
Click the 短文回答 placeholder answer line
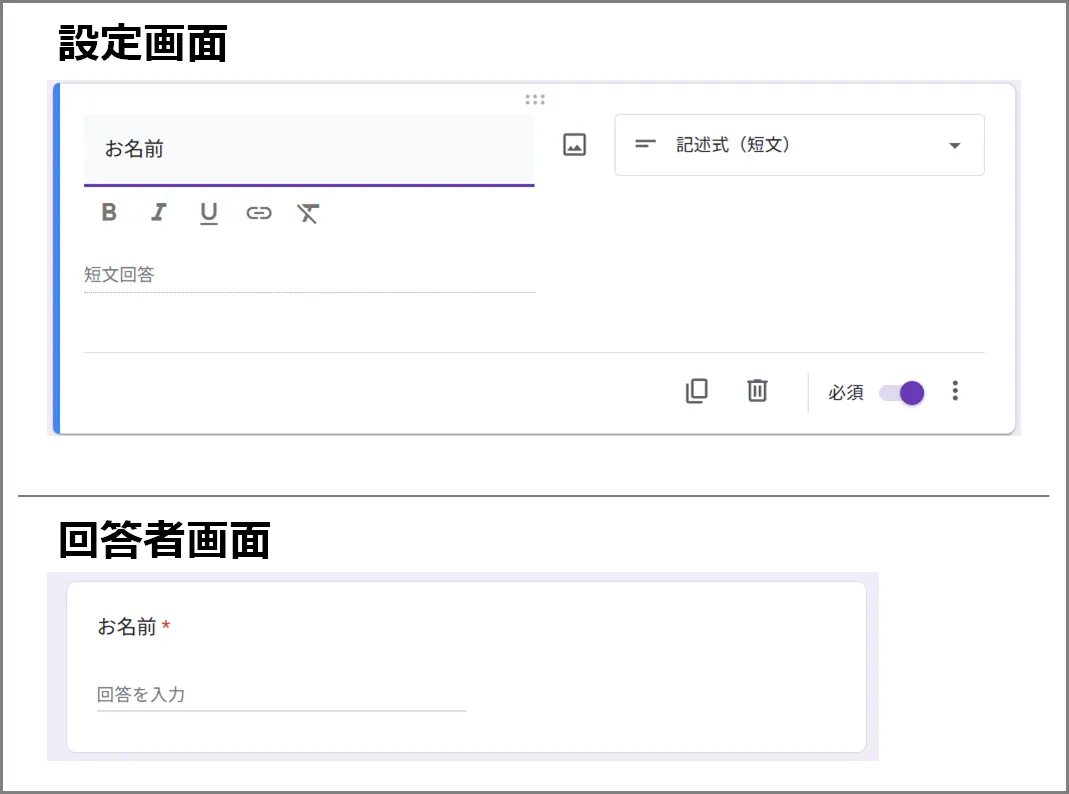click(308, 275)
